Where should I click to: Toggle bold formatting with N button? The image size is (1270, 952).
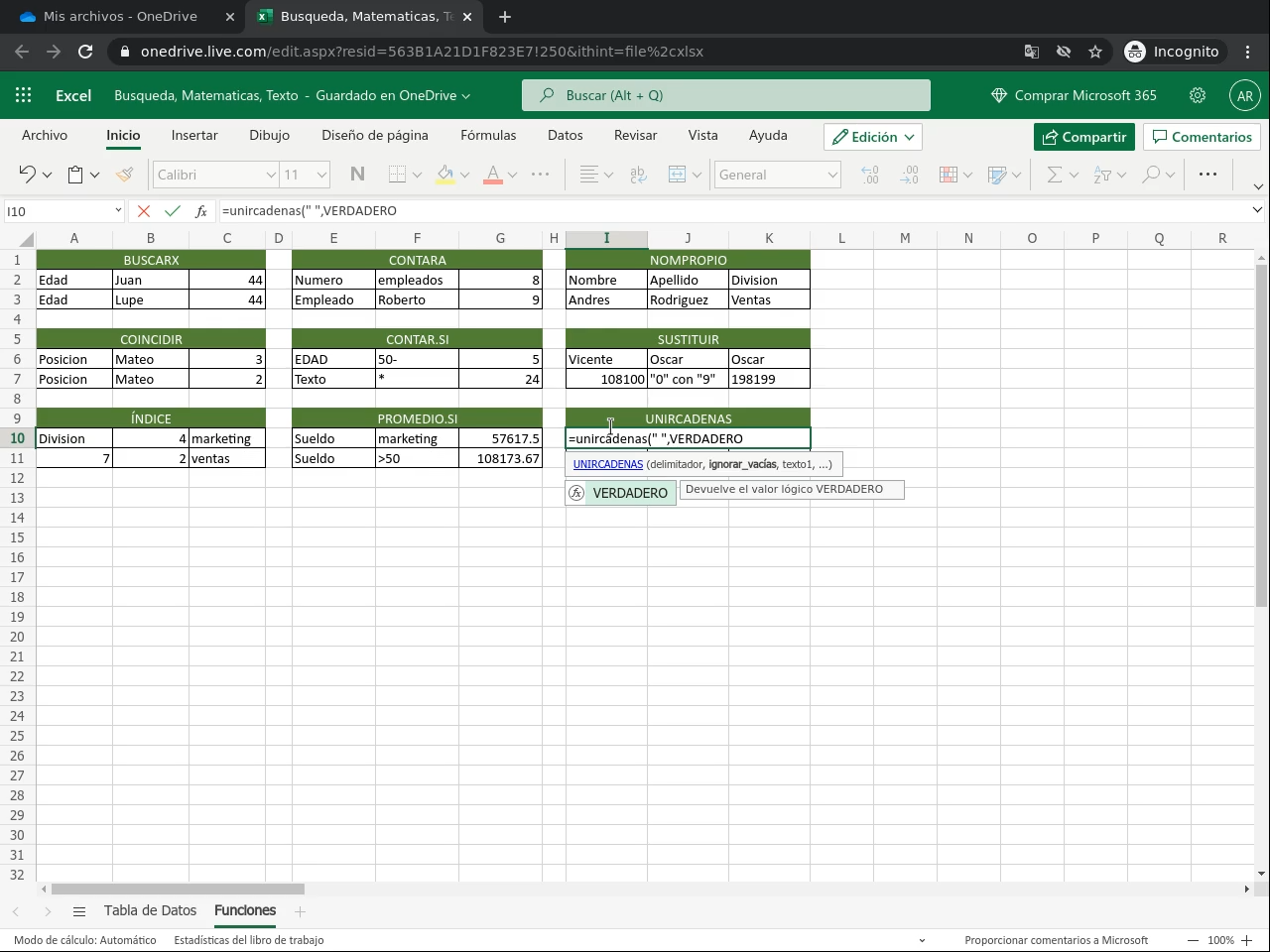point(357,175)
